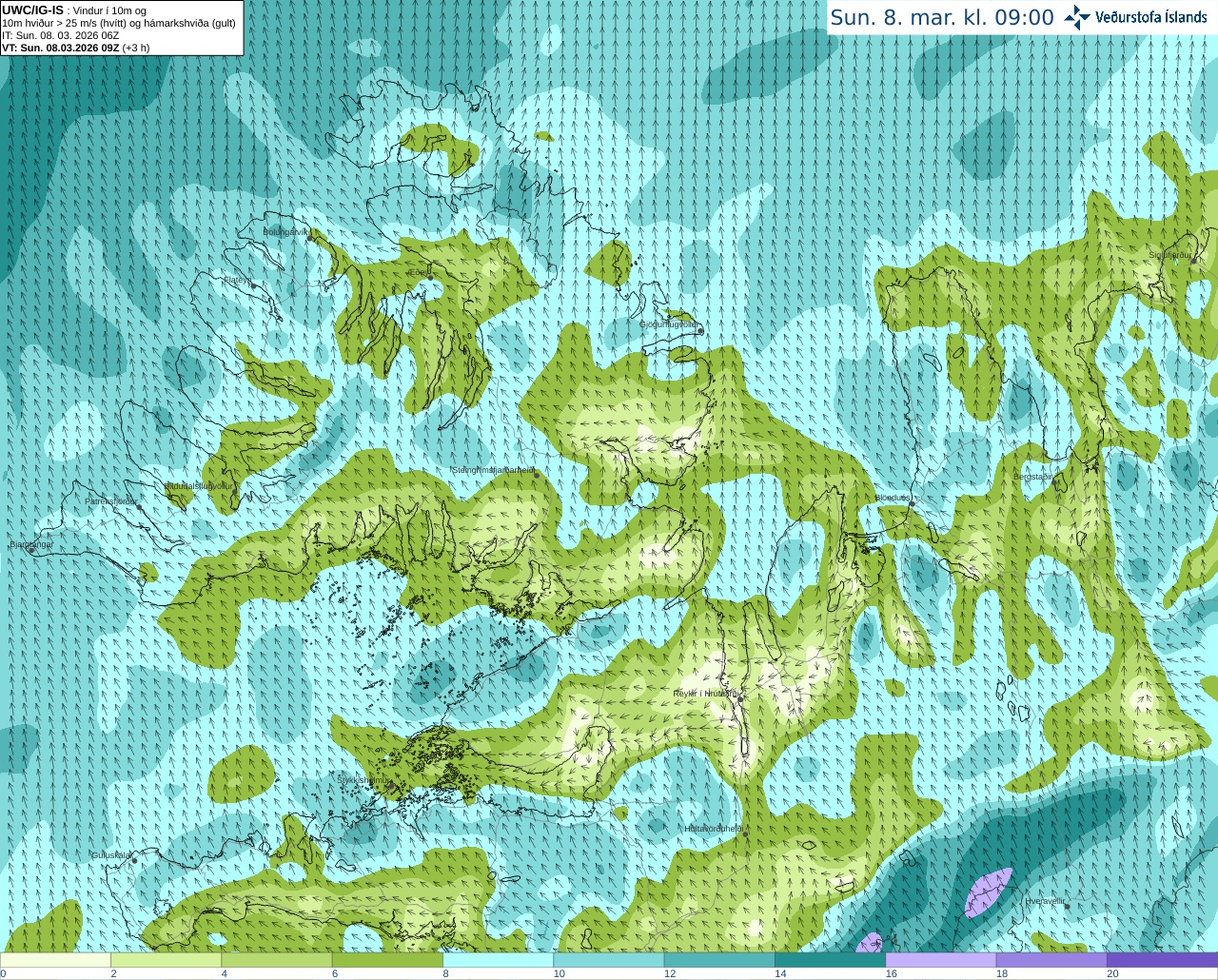Select the 2–4 m/s light green legend swatch
The width and height of the screenshot is (1218, 980).
[x=166, y=960]
